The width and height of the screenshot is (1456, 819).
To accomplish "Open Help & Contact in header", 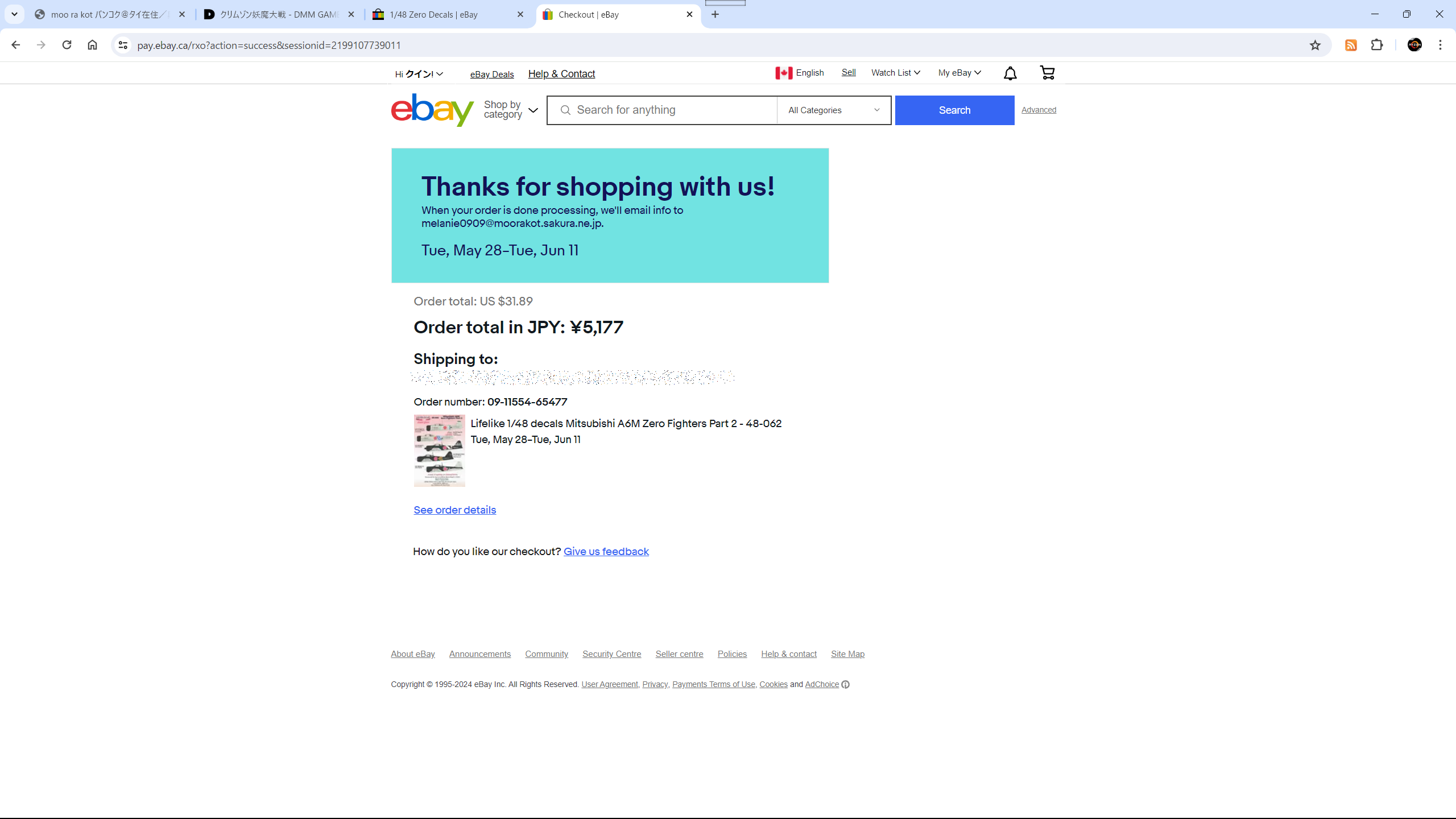I will pyautogui.click(x=561, y=74).
